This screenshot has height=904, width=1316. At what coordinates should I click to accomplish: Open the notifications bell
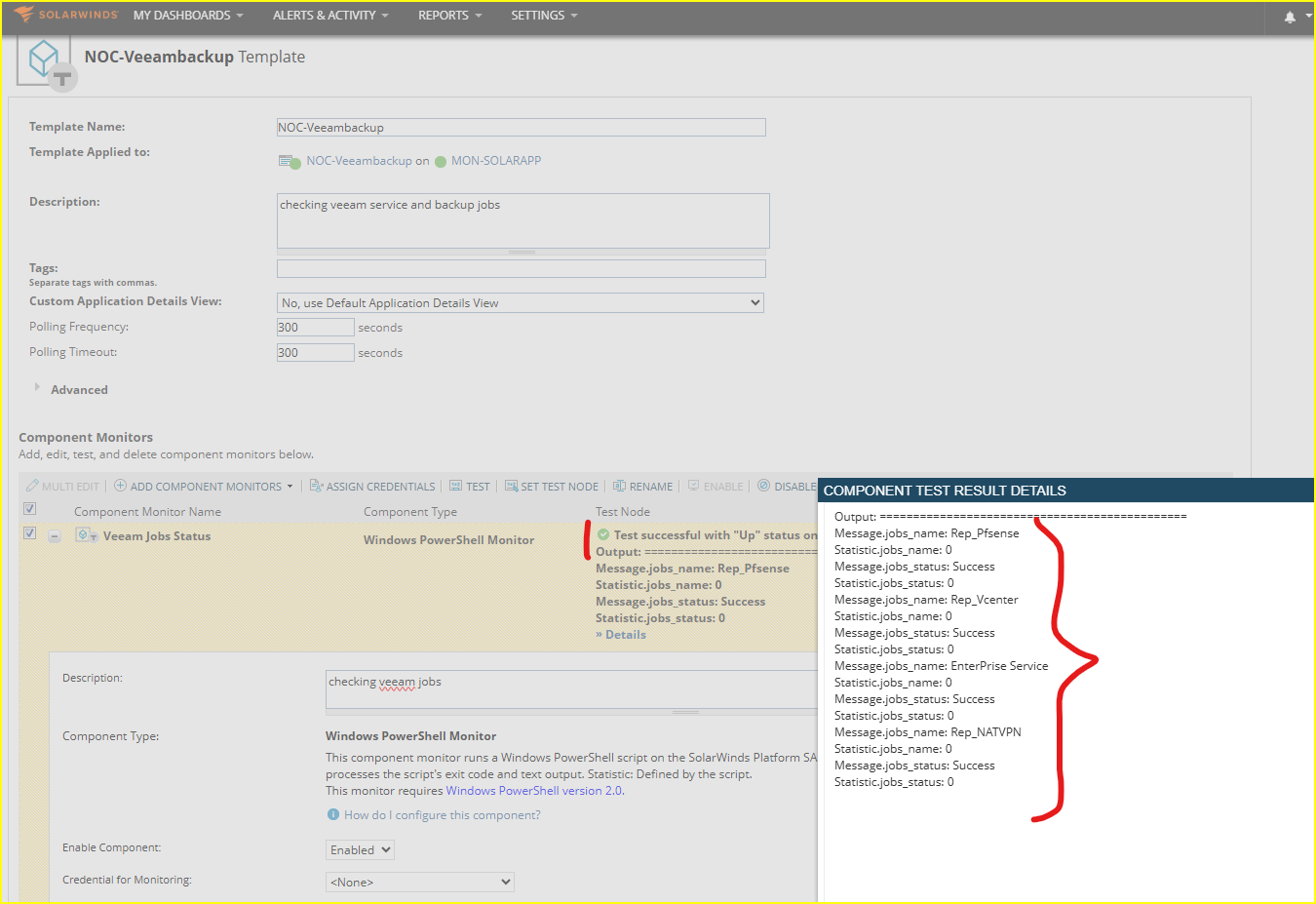pos(1290,17)
